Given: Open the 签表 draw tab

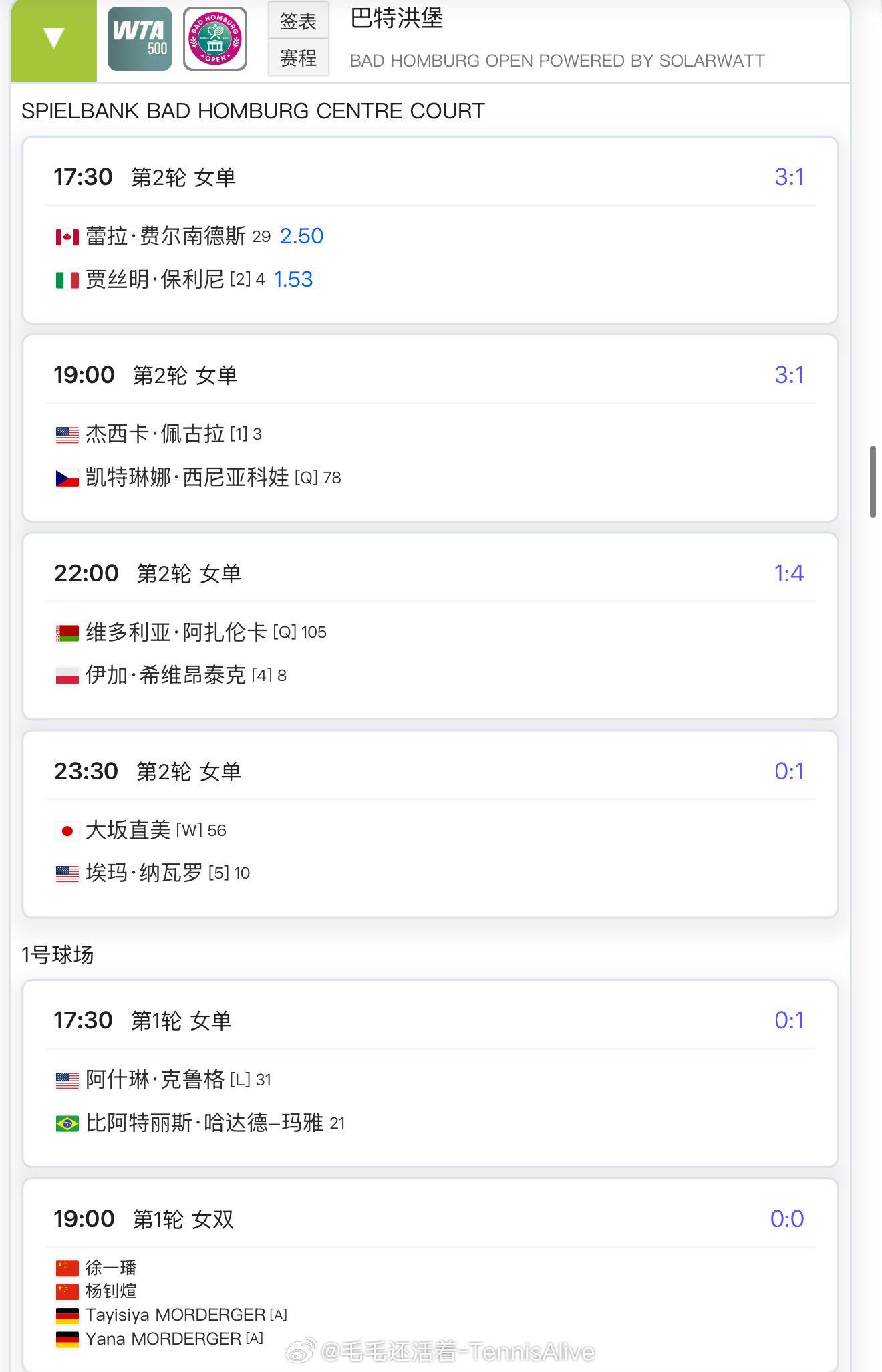Looking at the screenshot, I should 298,21.
